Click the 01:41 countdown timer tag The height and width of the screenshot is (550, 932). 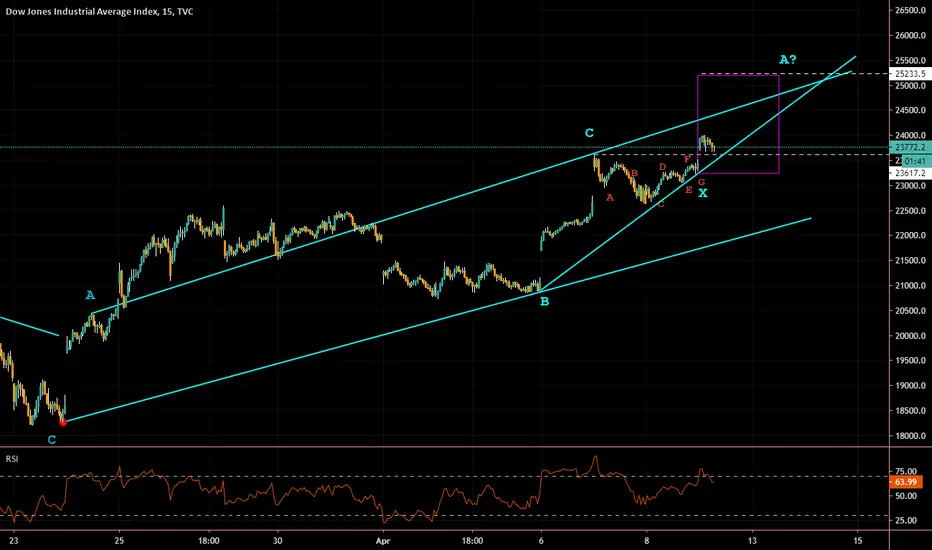[x=916, y=161]
